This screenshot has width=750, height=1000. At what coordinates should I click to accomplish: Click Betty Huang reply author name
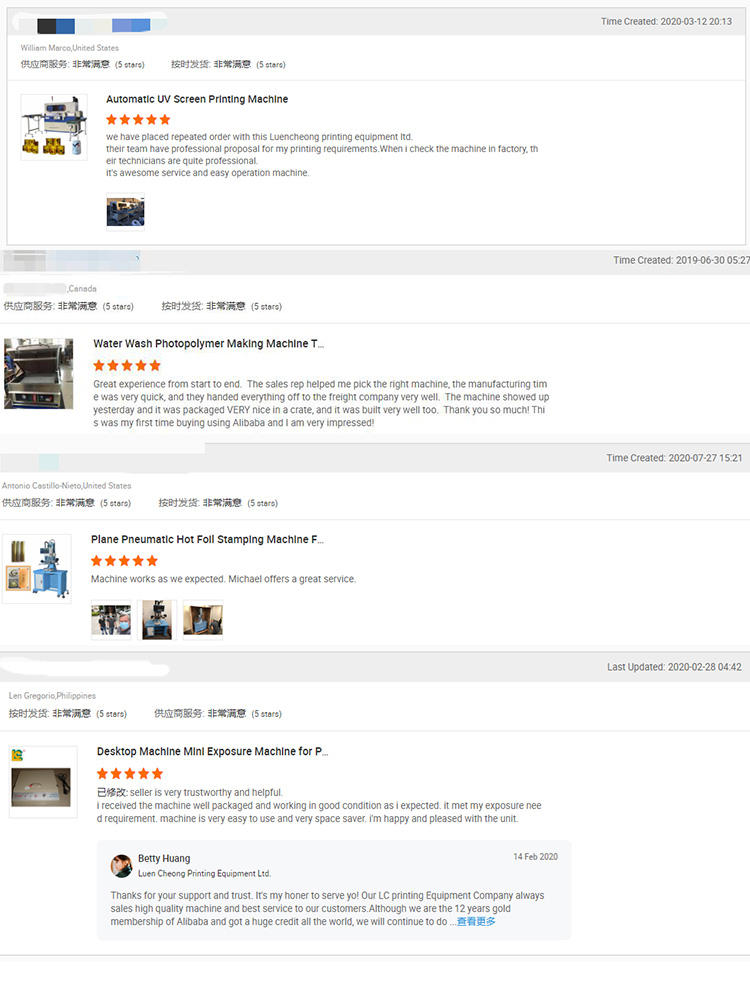click(164, 858)
